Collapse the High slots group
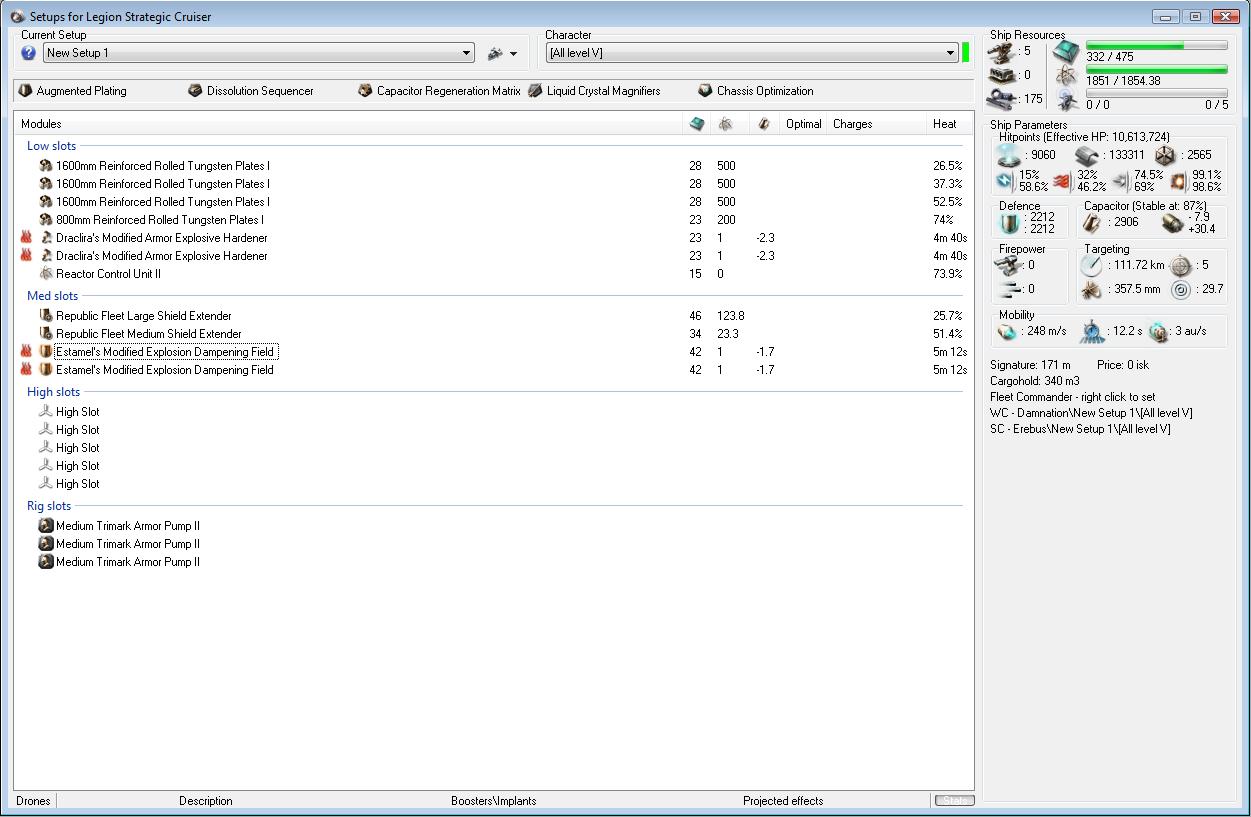 click(53, 392)
